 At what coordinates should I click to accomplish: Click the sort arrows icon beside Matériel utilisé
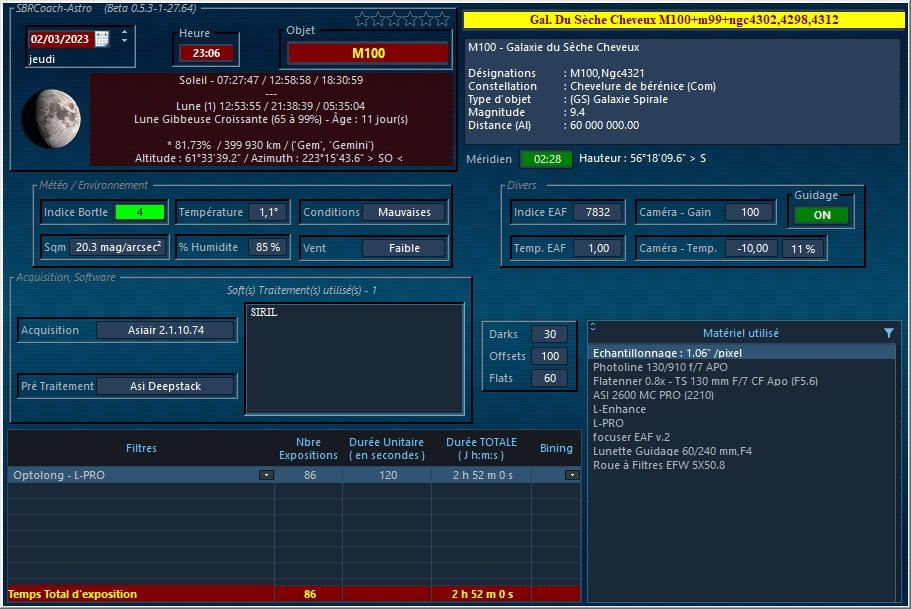click(594, 327)
